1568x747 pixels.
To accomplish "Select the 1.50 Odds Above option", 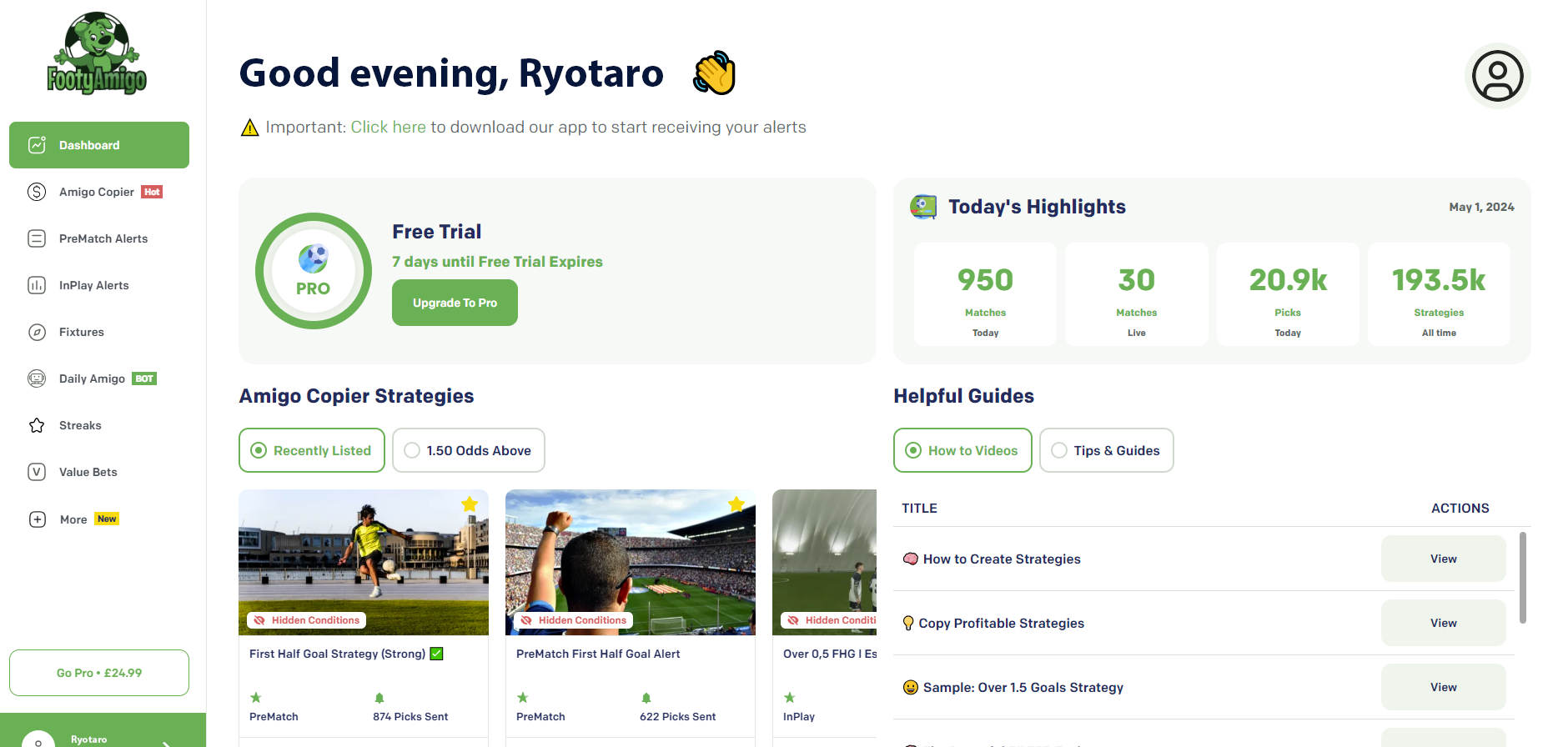I will tap(469, 450).
